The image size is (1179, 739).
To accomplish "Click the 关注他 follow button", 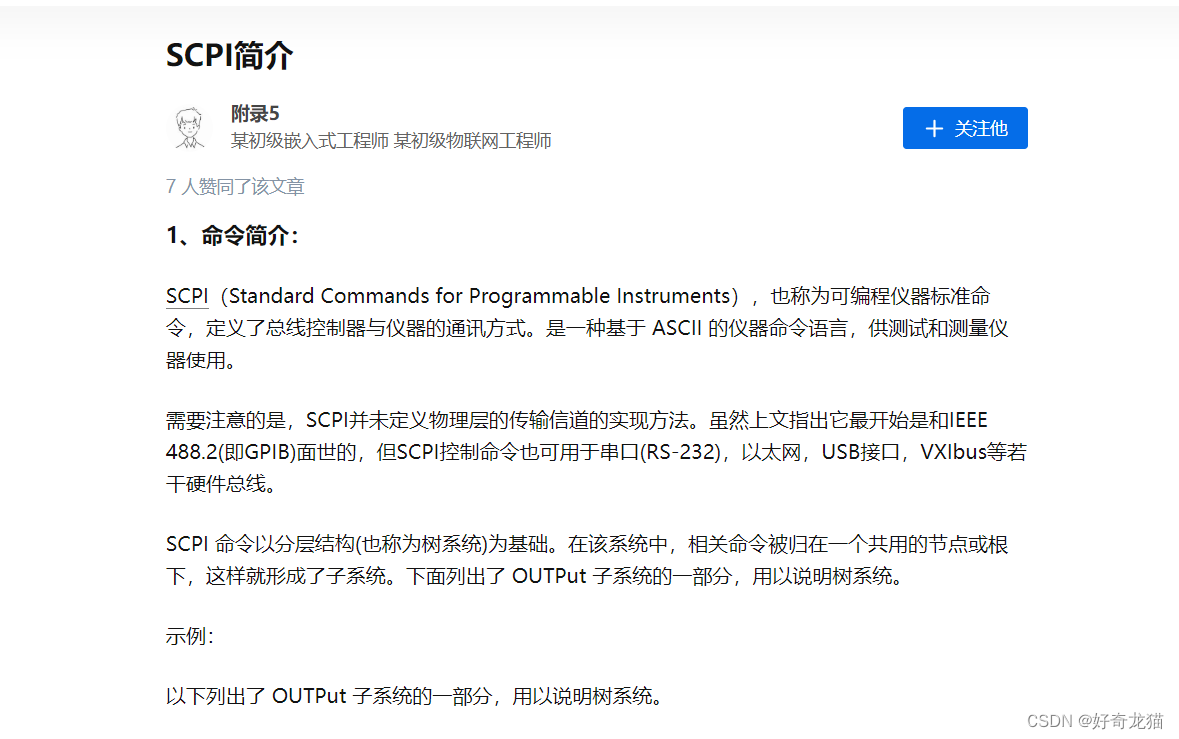I will point(965,128).
